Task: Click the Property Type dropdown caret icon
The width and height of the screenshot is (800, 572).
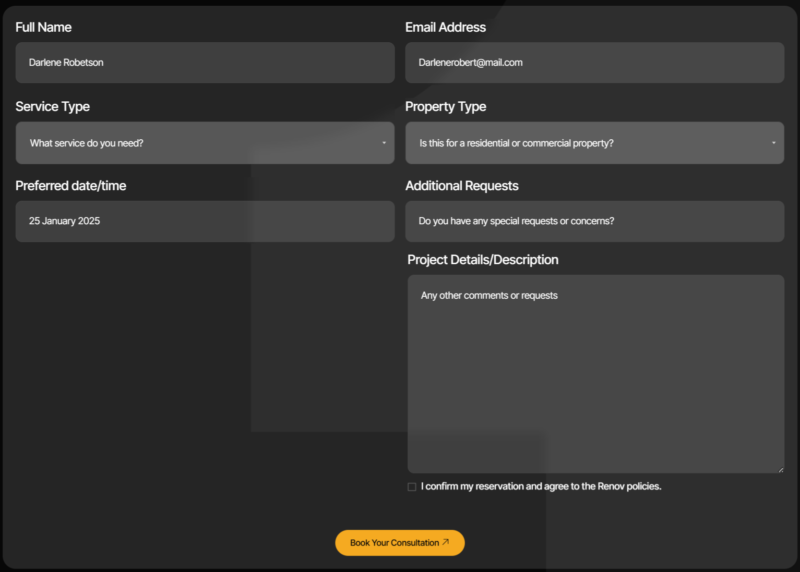Action: pos(773,143)
